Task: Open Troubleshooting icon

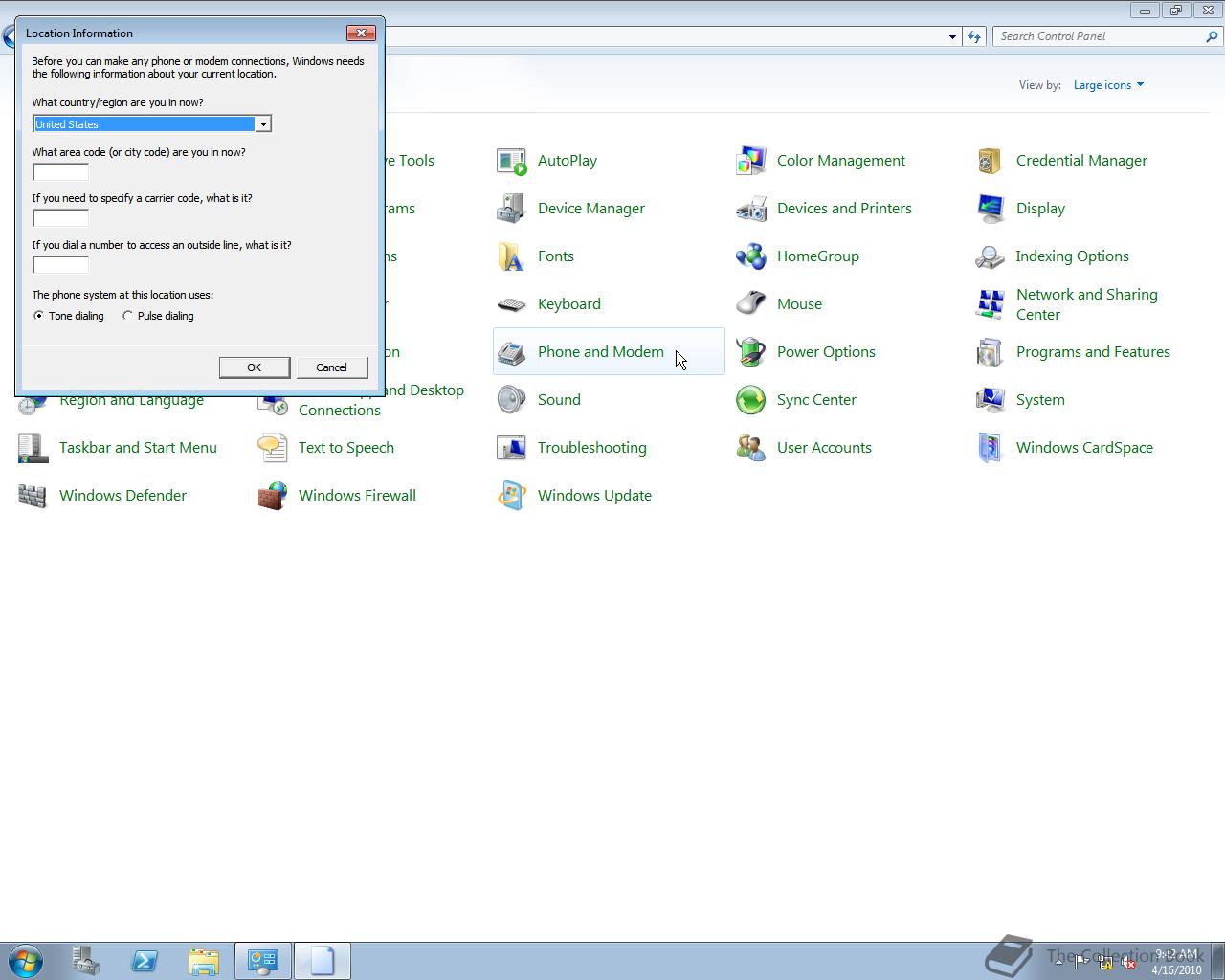Action: click(x=512, y=448)
